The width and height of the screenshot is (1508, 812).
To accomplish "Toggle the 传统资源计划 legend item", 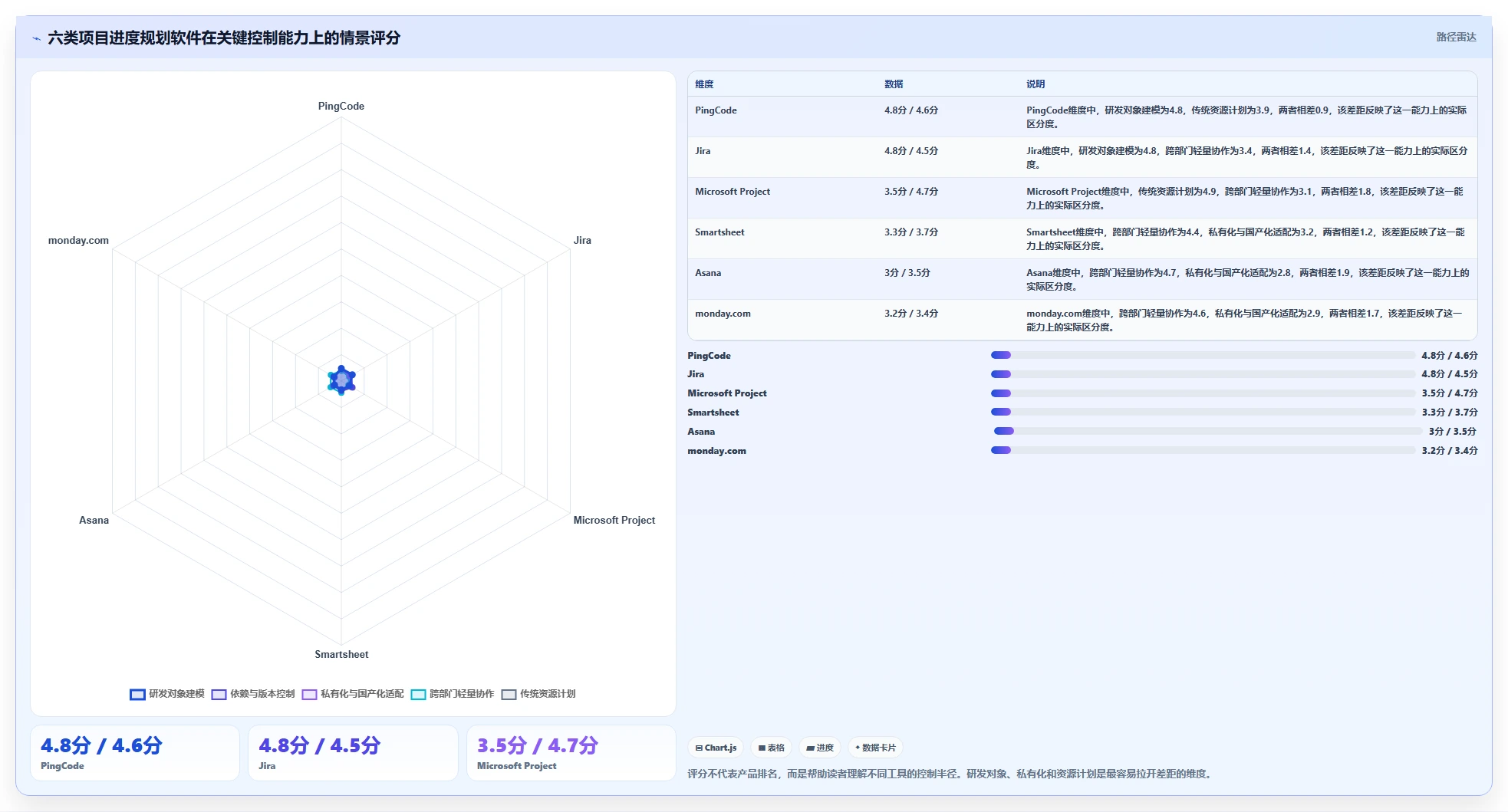I will point(538,694).
